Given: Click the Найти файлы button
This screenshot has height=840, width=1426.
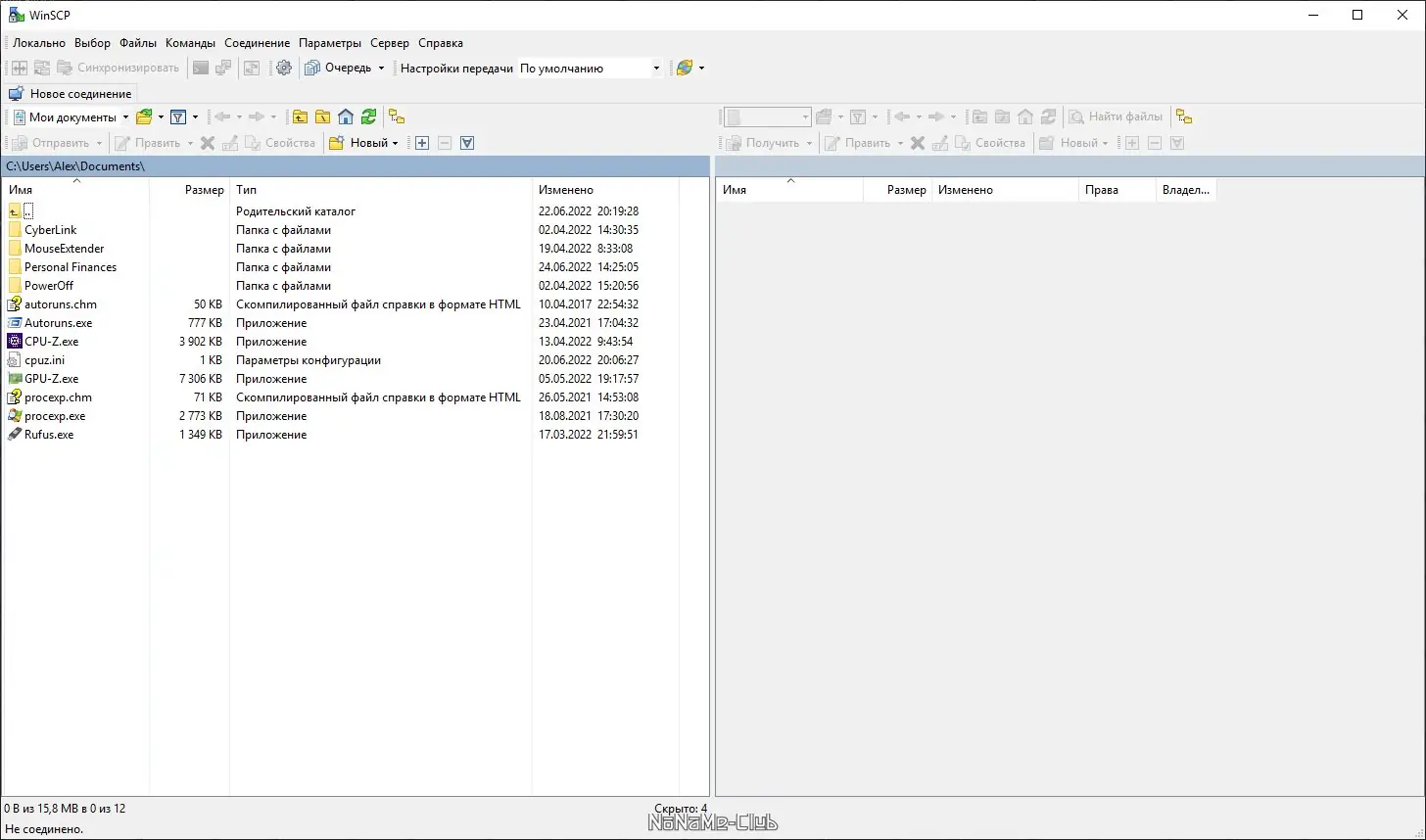Looking at the screenshot, I should click(1116, 117).
